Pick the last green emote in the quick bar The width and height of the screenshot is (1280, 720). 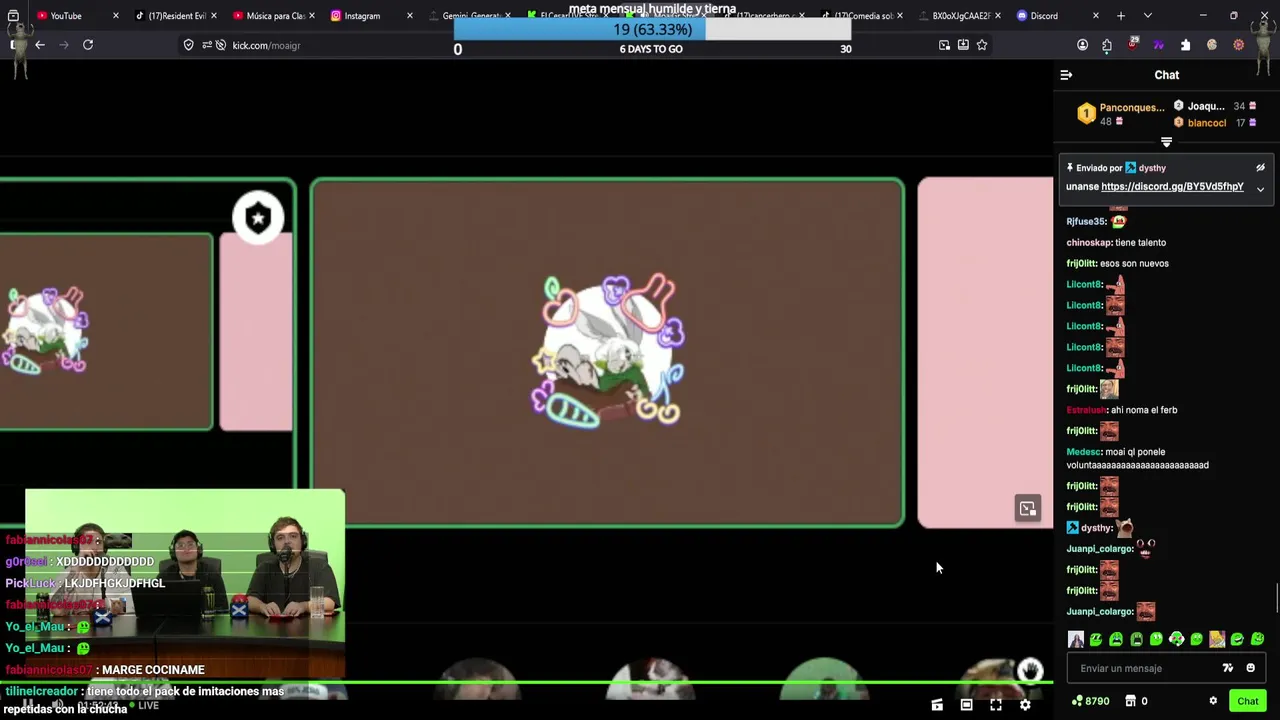1257,639
